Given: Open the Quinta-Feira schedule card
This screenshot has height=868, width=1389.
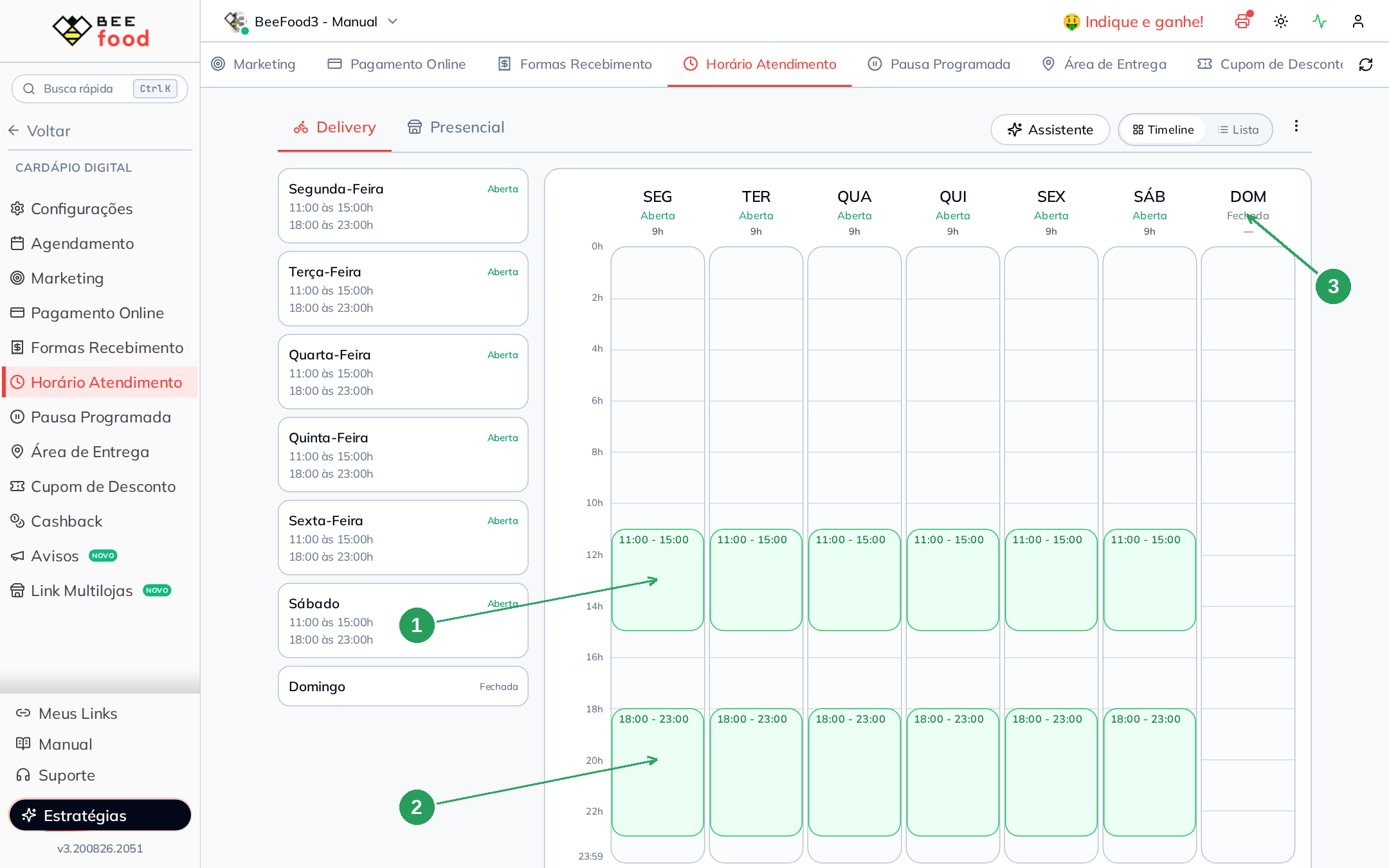Looking at the screenshot, I should pos(403,455).
